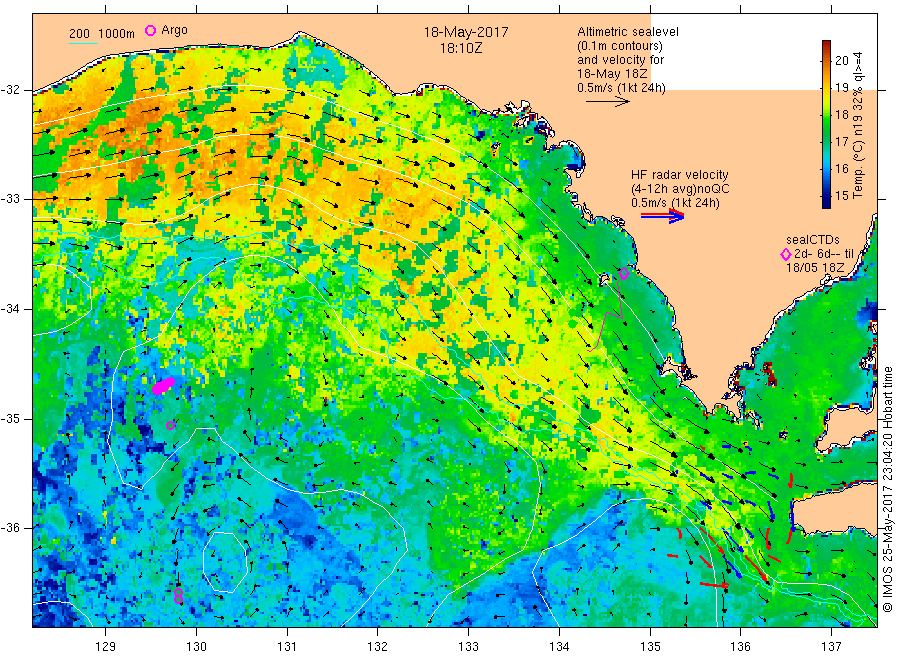Click the color bar value 18
The width and height of the screenshot is (900, 660).
pos(841,114)
